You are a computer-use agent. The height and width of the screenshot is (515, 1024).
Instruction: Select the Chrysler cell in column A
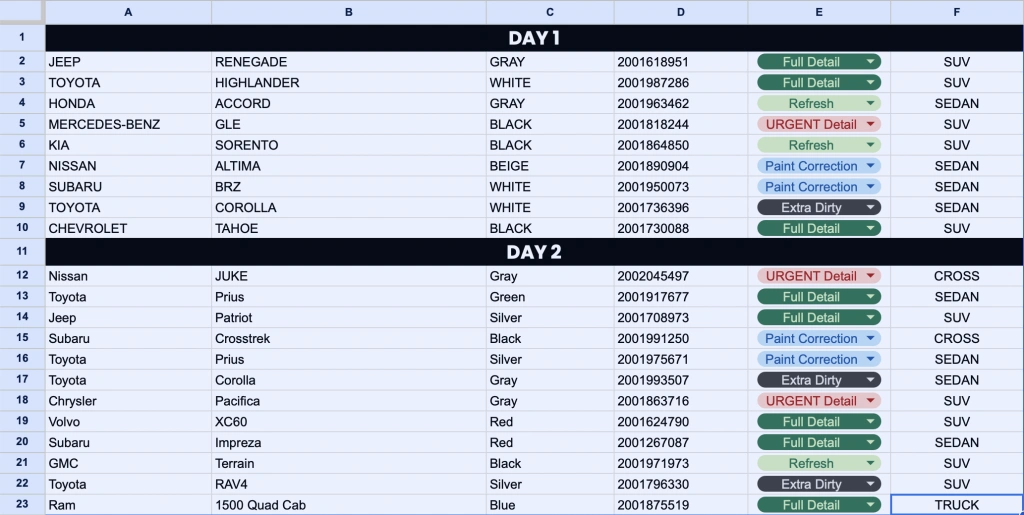[x=128, y=401]
